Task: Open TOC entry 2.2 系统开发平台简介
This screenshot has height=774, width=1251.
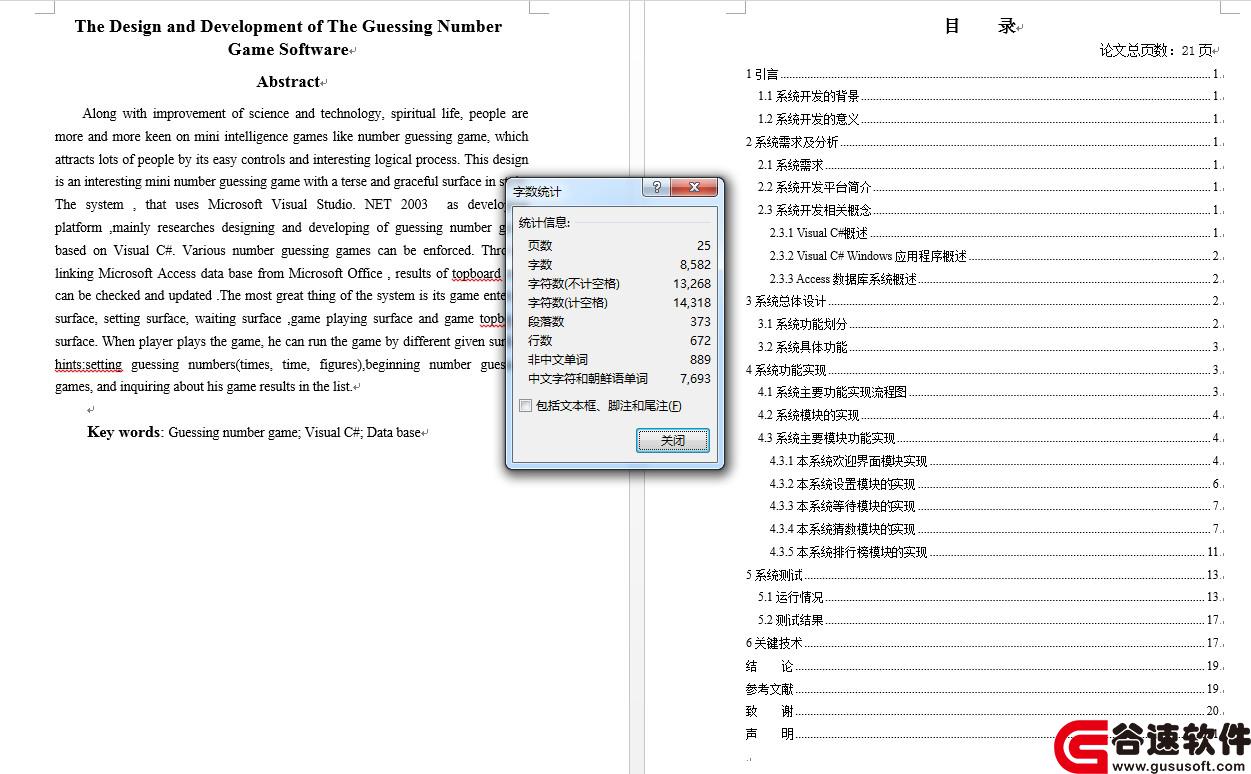Action: (989, 187)
